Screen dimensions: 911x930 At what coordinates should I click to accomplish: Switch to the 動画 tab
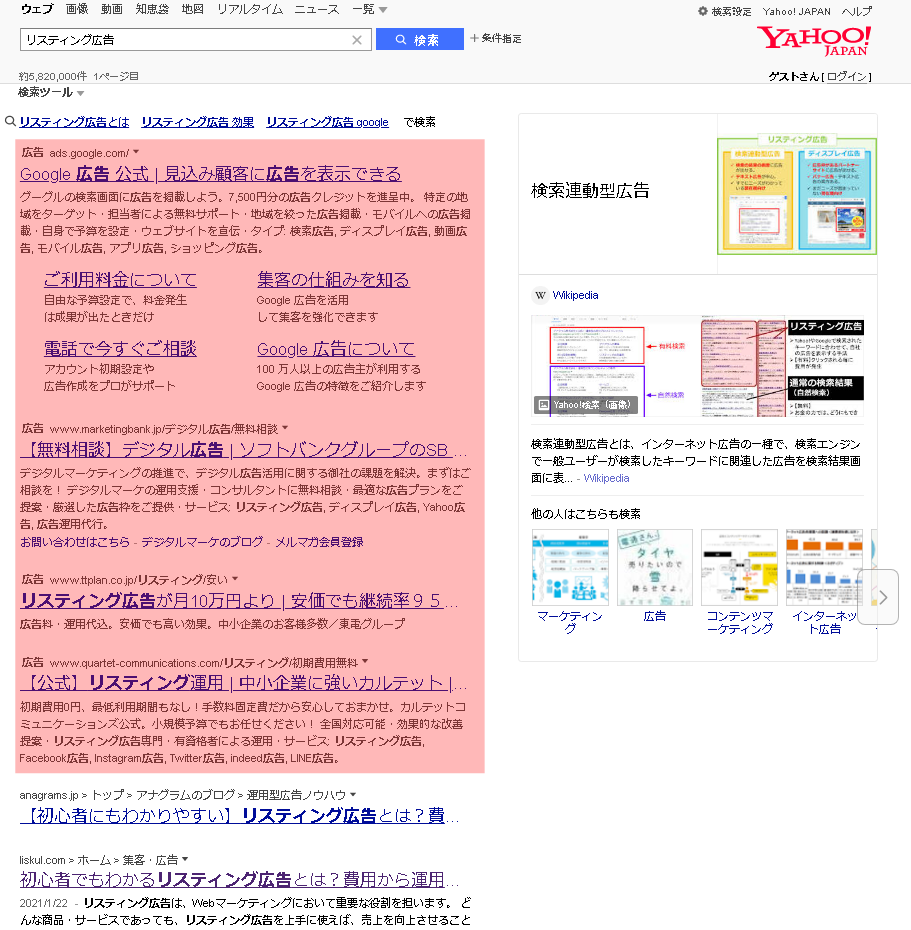[x=112, y=9]
